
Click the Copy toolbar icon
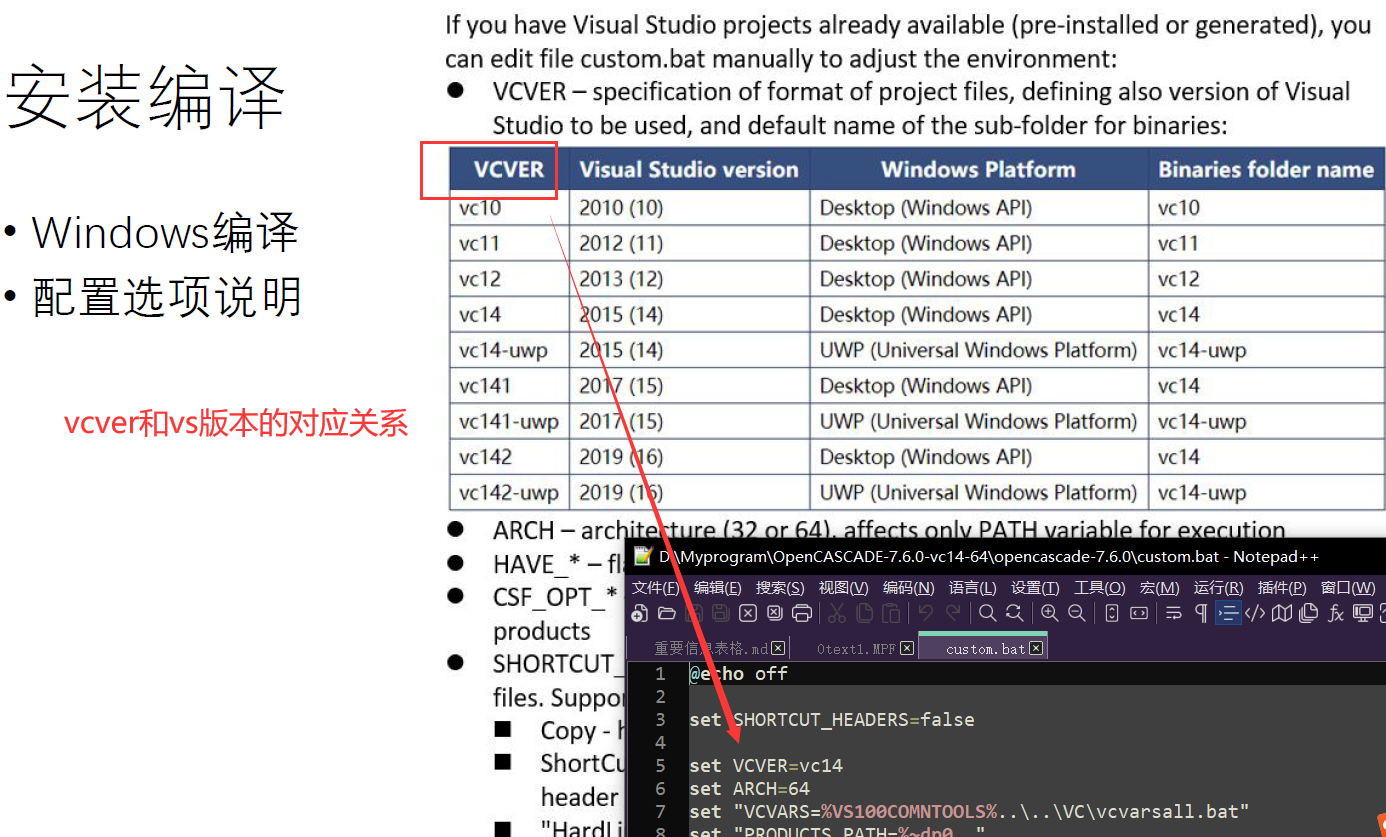pyautogui.click(x=864, y=613)
